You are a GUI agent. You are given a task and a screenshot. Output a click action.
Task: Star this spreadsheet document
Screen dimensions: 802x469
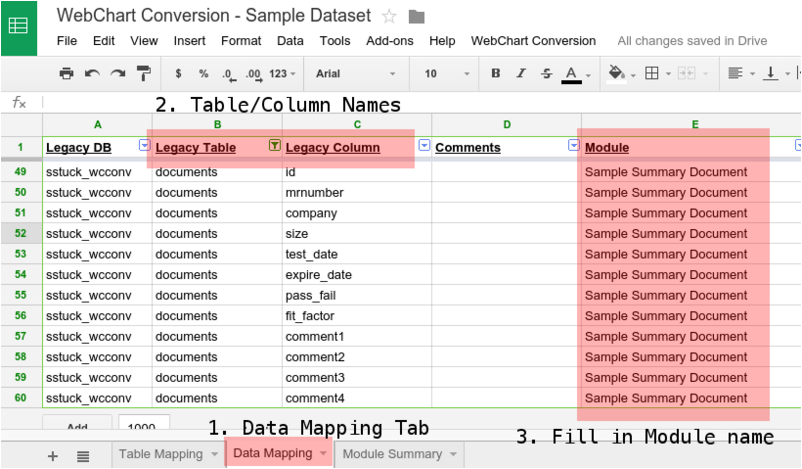(x=389, y=16)
